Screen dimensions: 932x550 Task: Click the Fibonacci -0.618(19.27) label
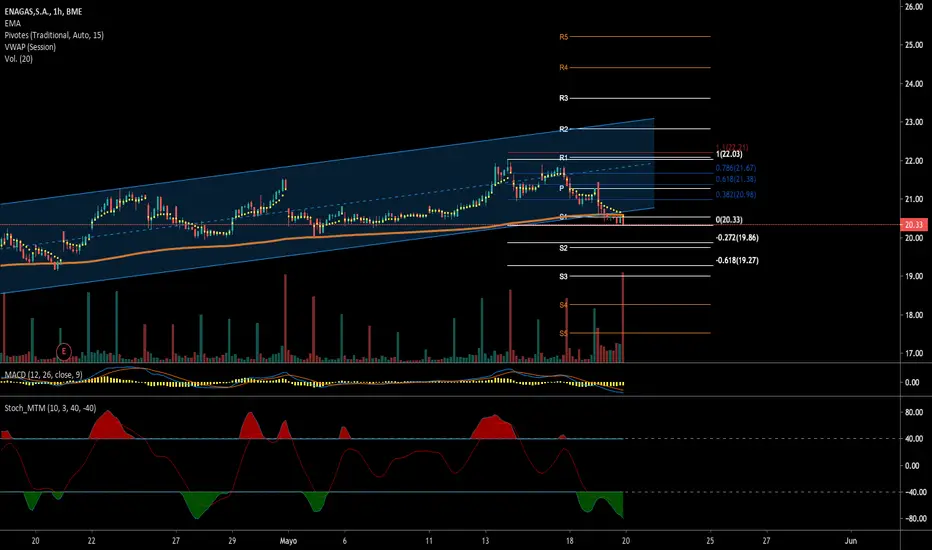click(x=737, y=260)
